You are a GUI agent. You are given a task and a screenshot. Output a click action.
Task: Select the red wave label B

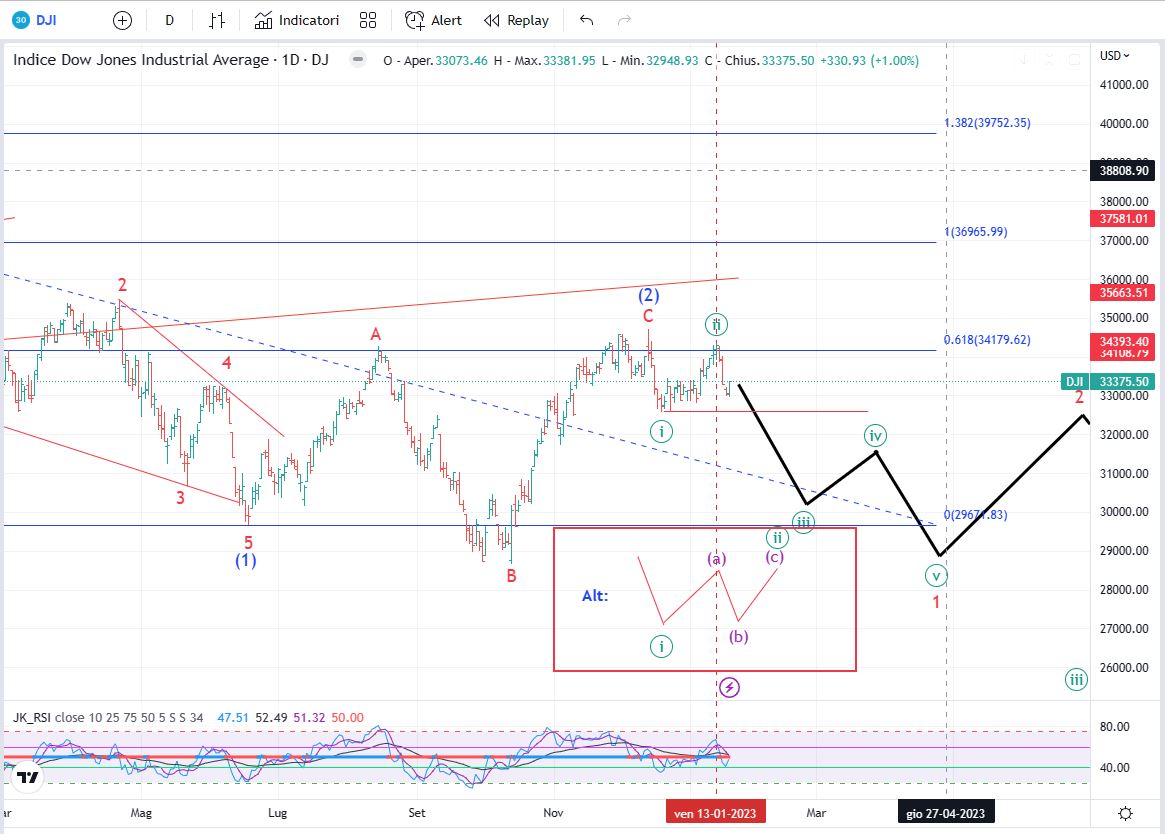tap(511, 575)
